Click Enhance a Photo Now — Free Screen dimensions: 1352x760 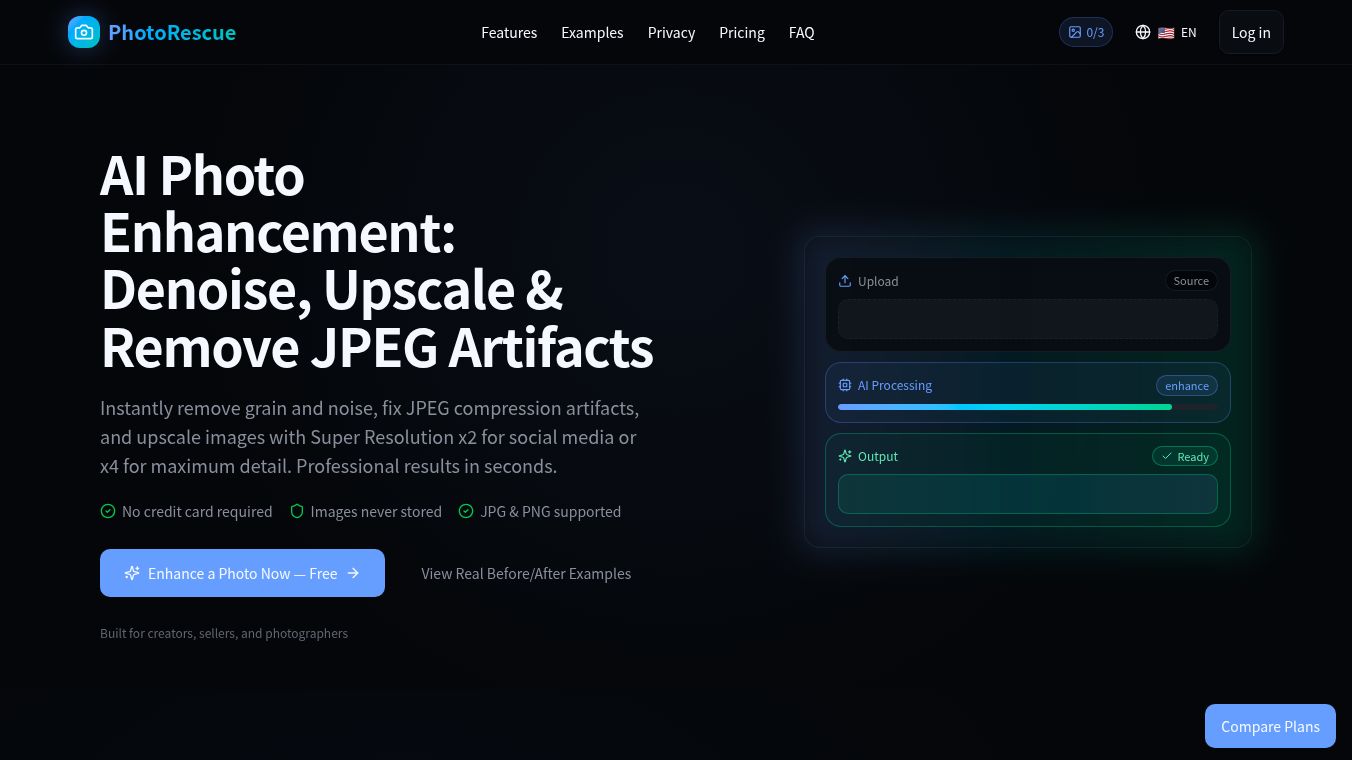point(242,573)
